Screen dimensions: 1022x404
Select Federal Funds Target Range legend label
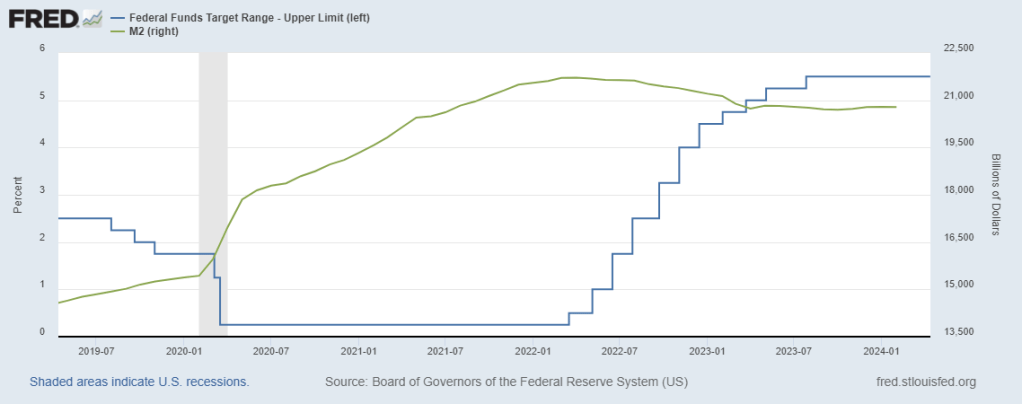click(x=250, y=18)
